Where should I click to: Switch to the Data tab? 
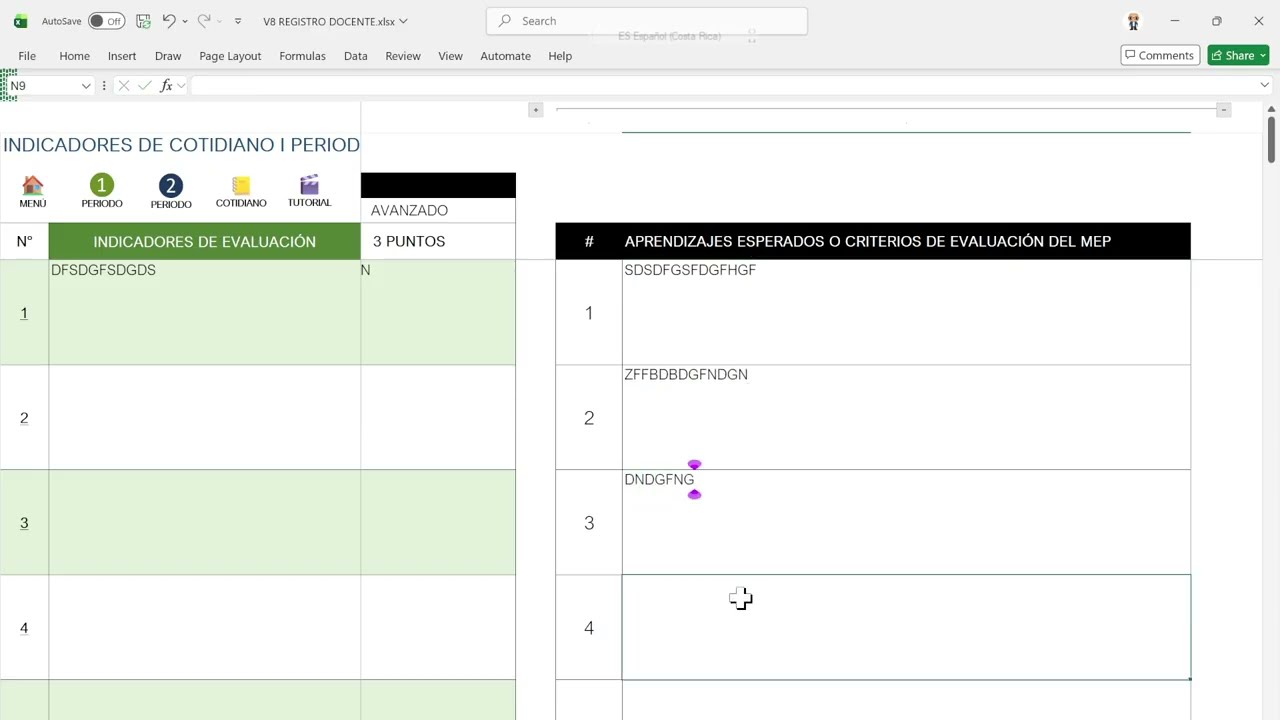point(356,56)
